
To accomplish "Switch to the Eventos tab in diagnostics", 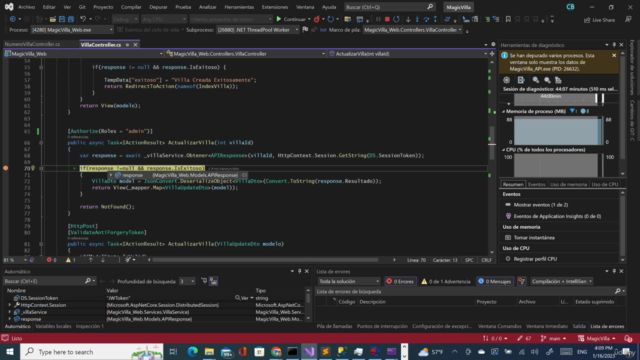I will pos(536,184).
